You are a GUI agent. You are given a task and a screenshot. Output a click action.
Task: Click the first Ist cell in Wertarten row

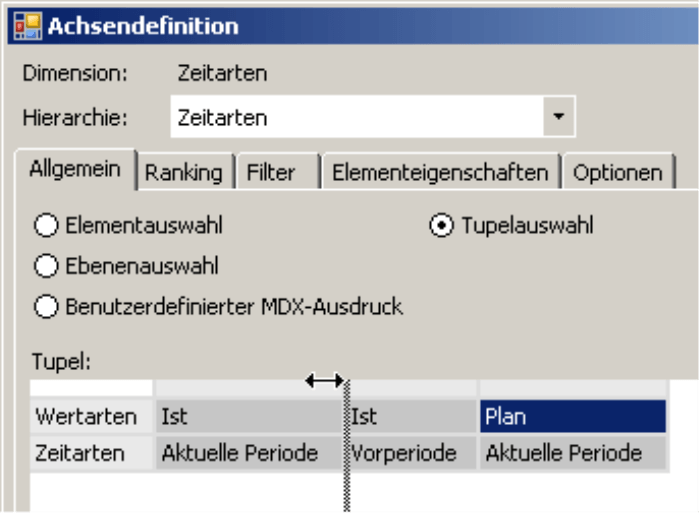[250, 415]
